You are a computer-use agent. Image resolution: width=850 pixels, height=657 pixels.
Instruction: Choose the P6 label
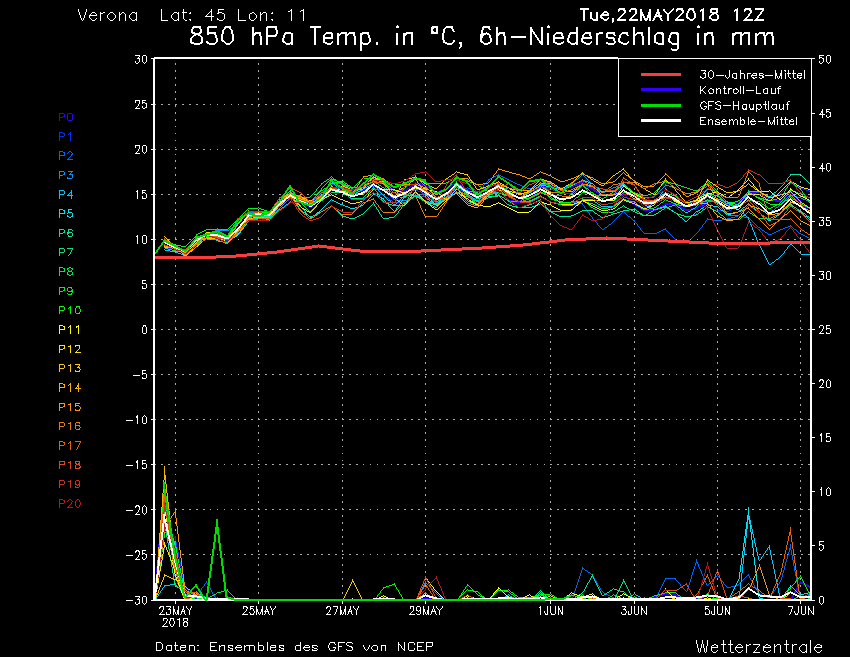(66, 233)
